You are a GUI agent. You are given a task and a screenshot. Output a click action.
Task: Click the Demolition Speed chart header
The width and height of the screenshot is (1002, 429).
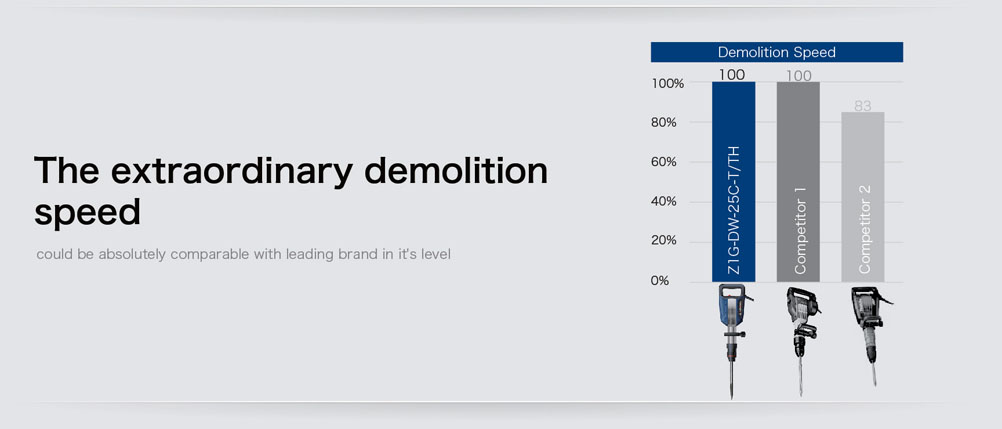tap(777, 52)
